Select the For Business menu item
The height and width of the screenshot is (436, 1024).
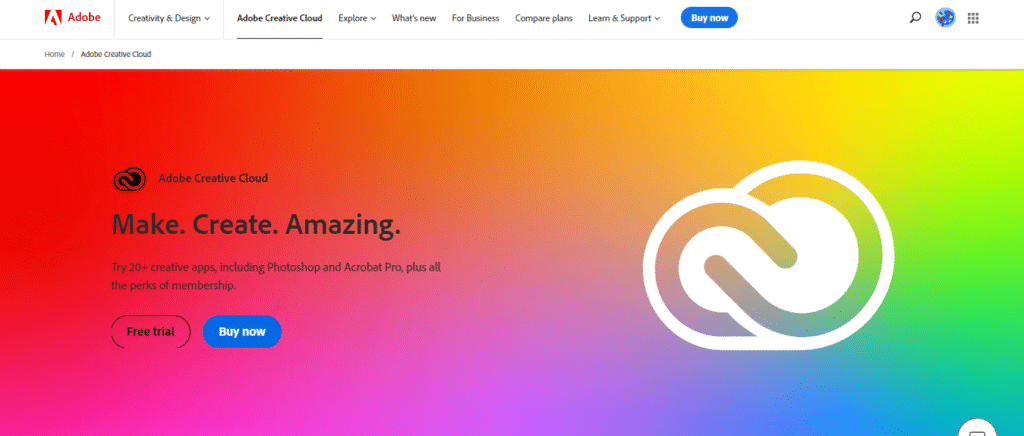point(475,18)
